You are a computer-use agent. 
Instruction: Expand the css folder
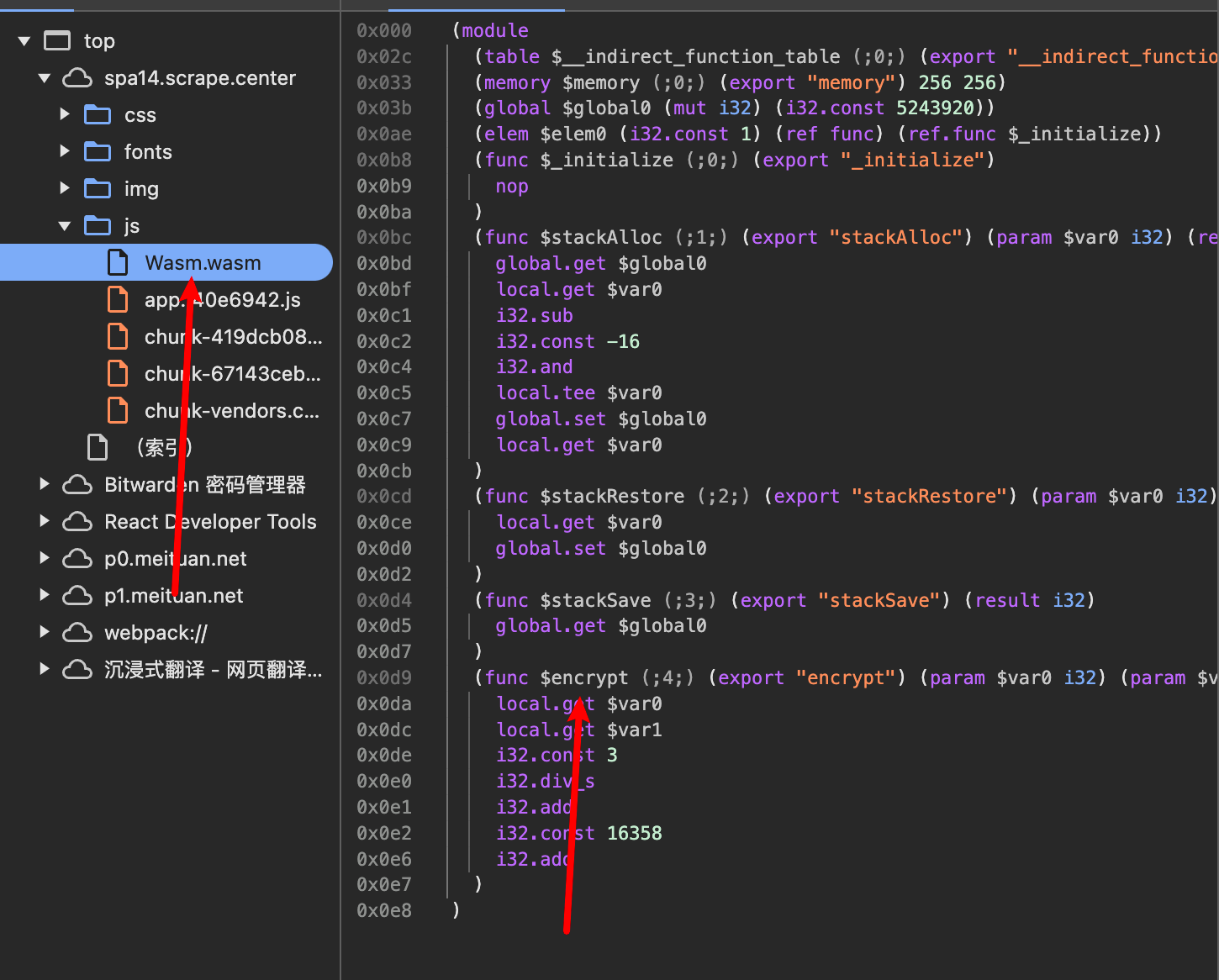pos(65,114)
